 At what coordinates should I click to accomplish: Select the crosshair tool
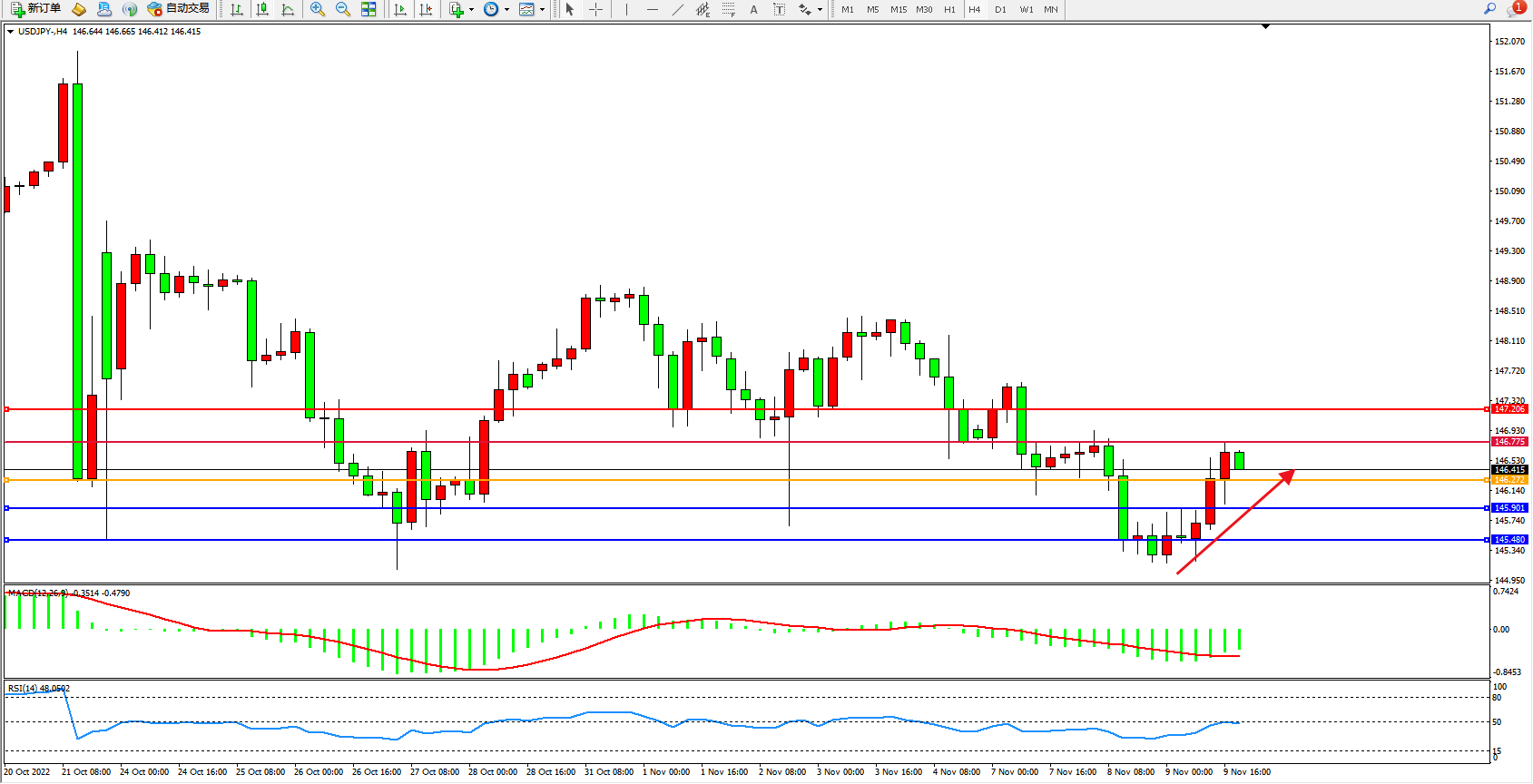click(595, 9)
